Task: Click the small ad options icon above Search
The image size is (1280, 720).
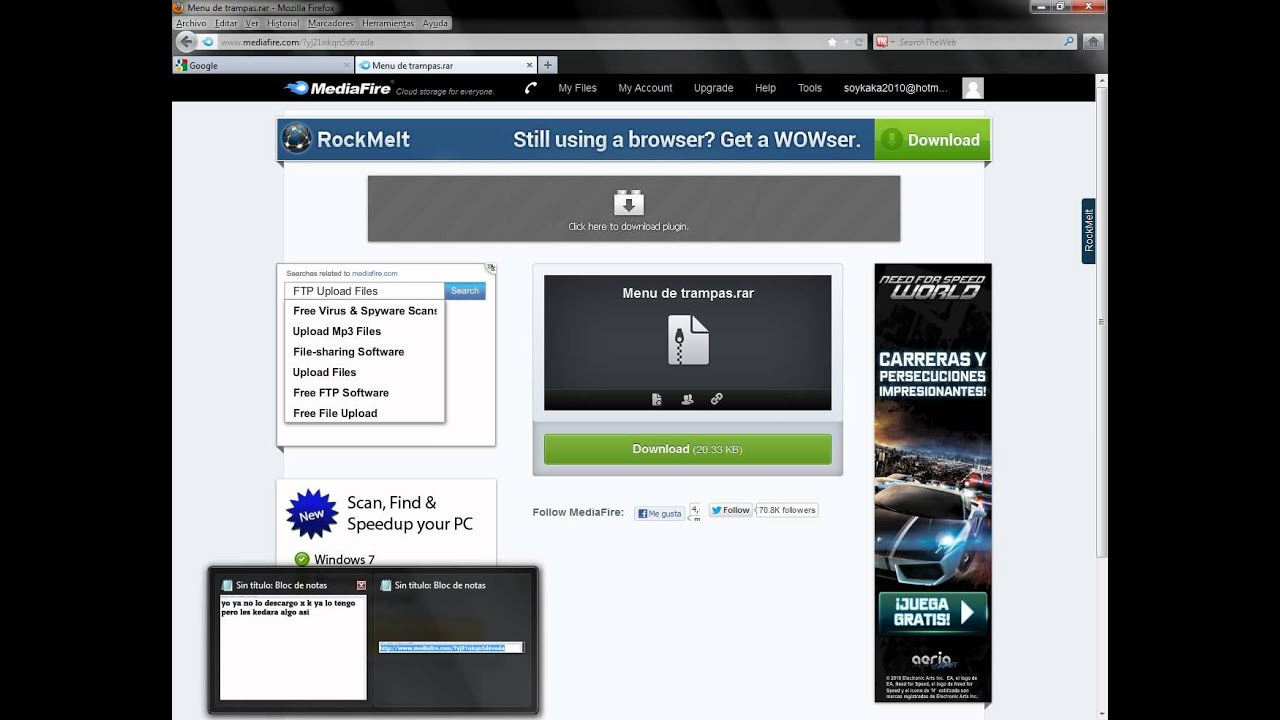Action: (x=490, y=267)
